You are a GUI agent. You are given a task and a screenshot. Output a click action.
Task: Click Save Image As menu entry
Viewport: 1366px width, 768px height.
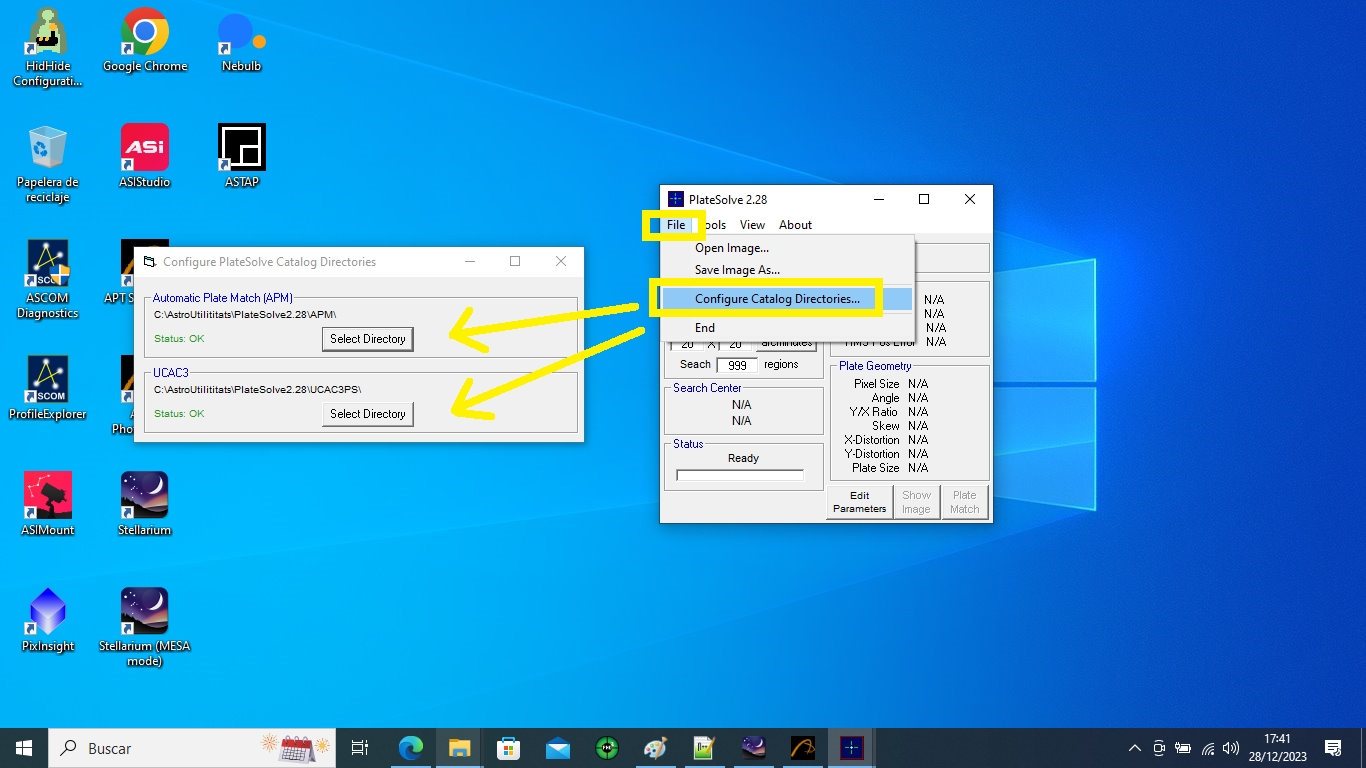pyautogui.click(x=737, y=270)
